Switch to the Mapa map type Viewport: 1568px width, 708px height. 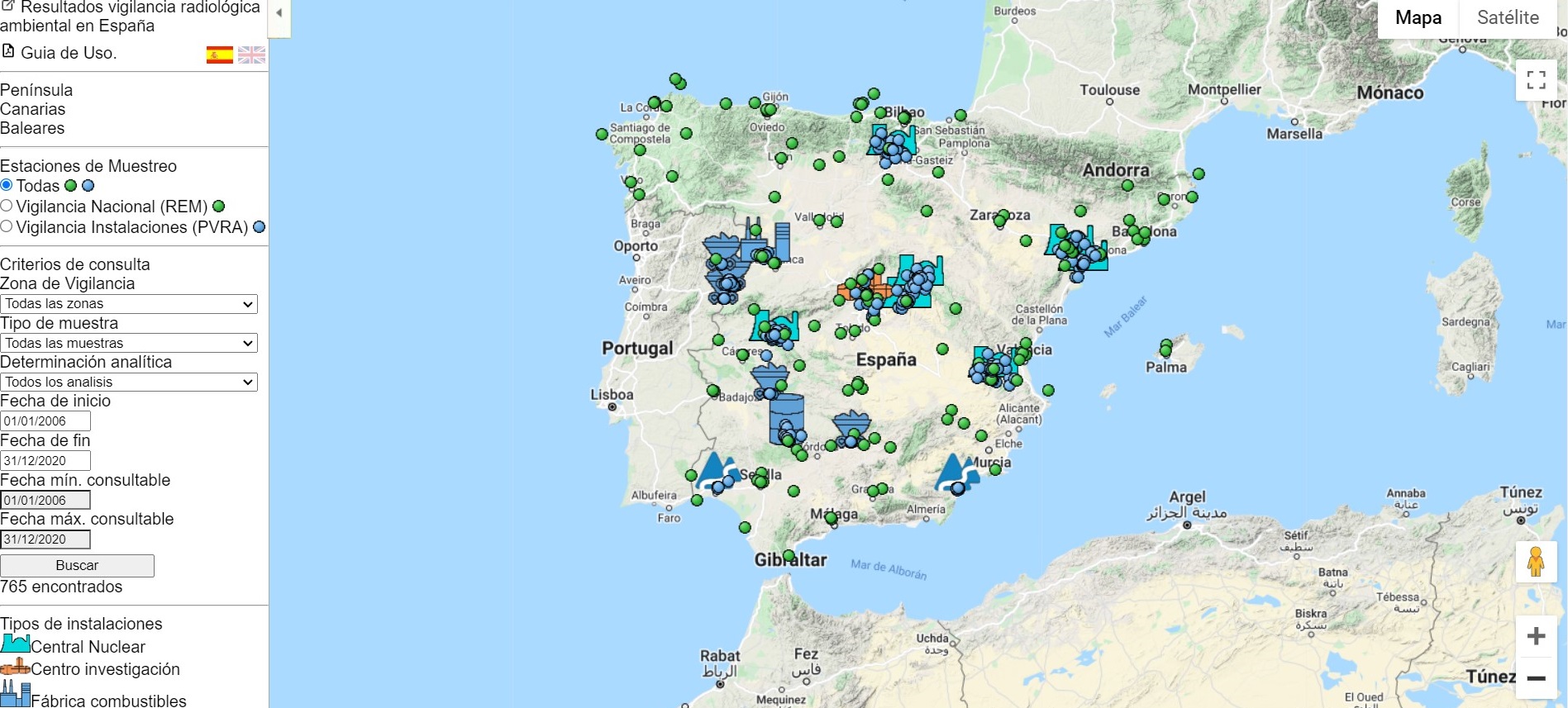point(1418,18)
